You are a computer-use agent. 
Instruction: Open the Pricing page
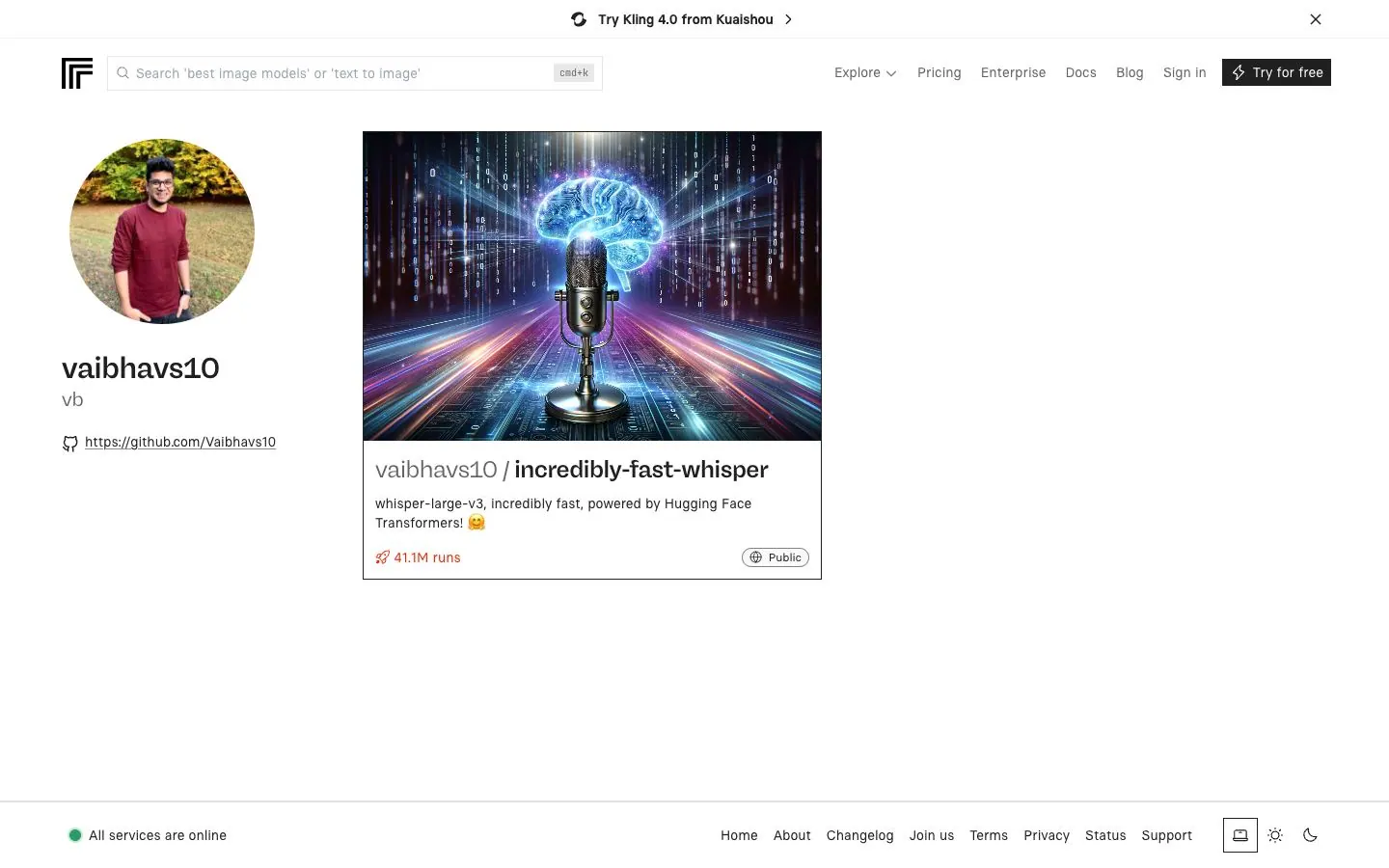940,72
